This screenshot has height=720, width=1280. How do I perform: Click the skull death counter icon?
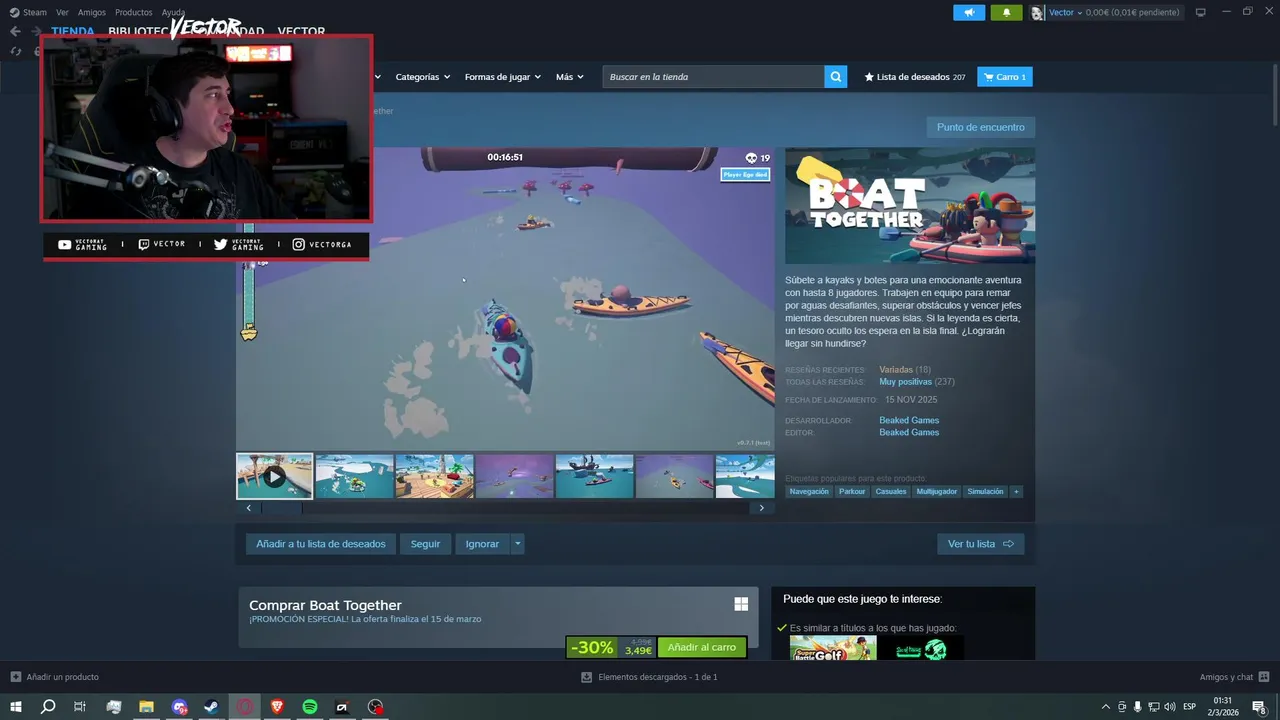tap(751, 158)
